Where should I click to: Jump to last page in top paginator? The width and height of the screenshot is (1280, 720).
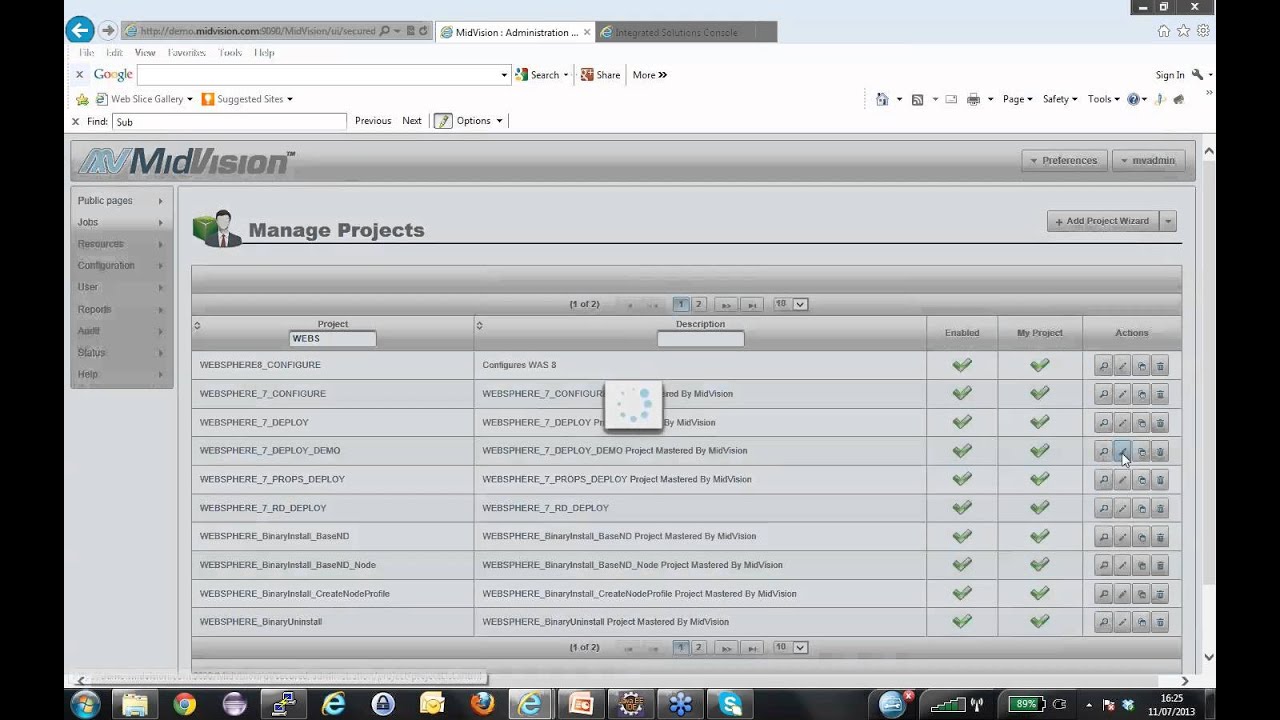coord(752,304)
